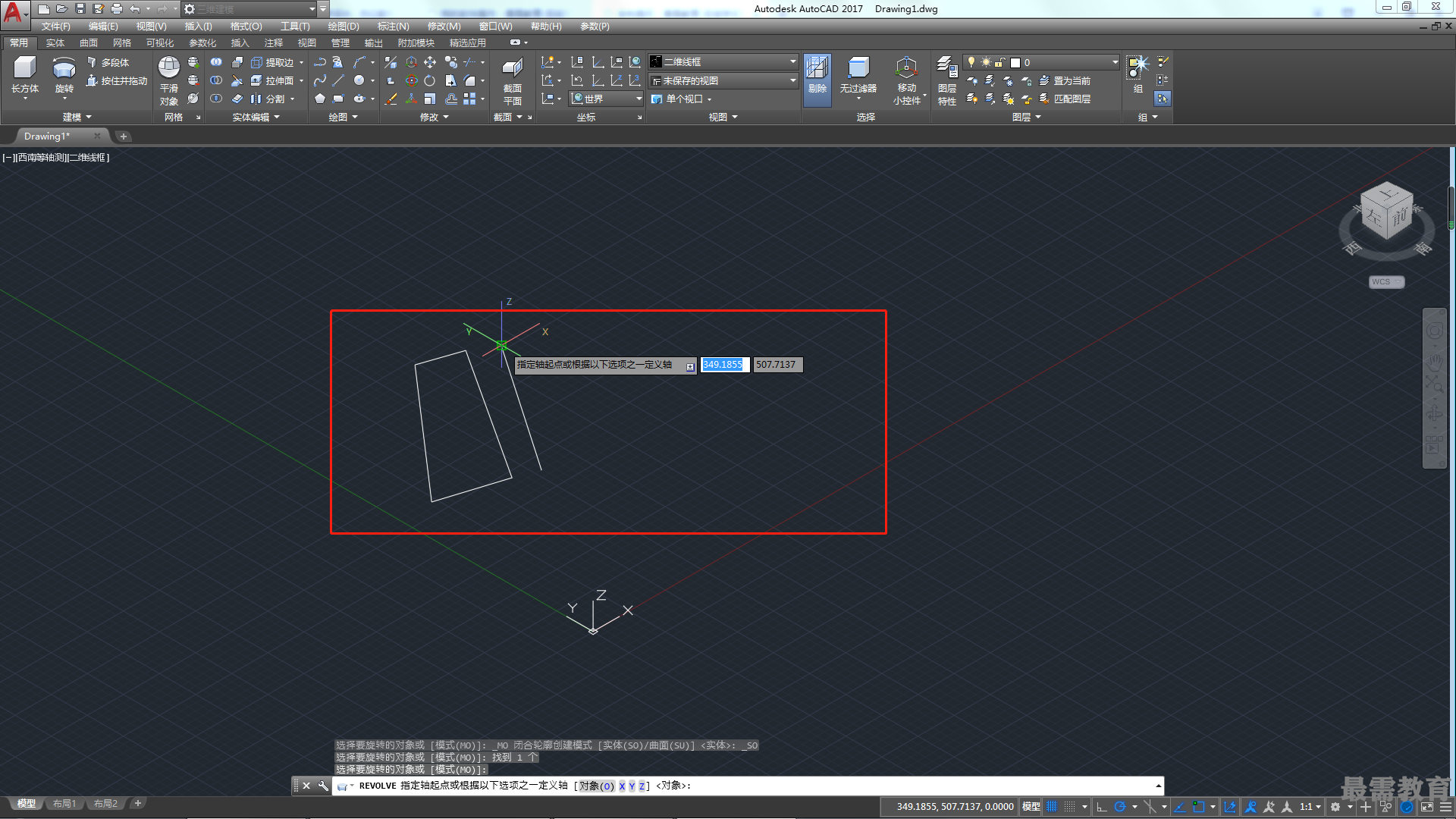This screenshot has width=1456, height=819.
Task: Click the Revolve (旋转) tool icon
Action: (64, 75)
